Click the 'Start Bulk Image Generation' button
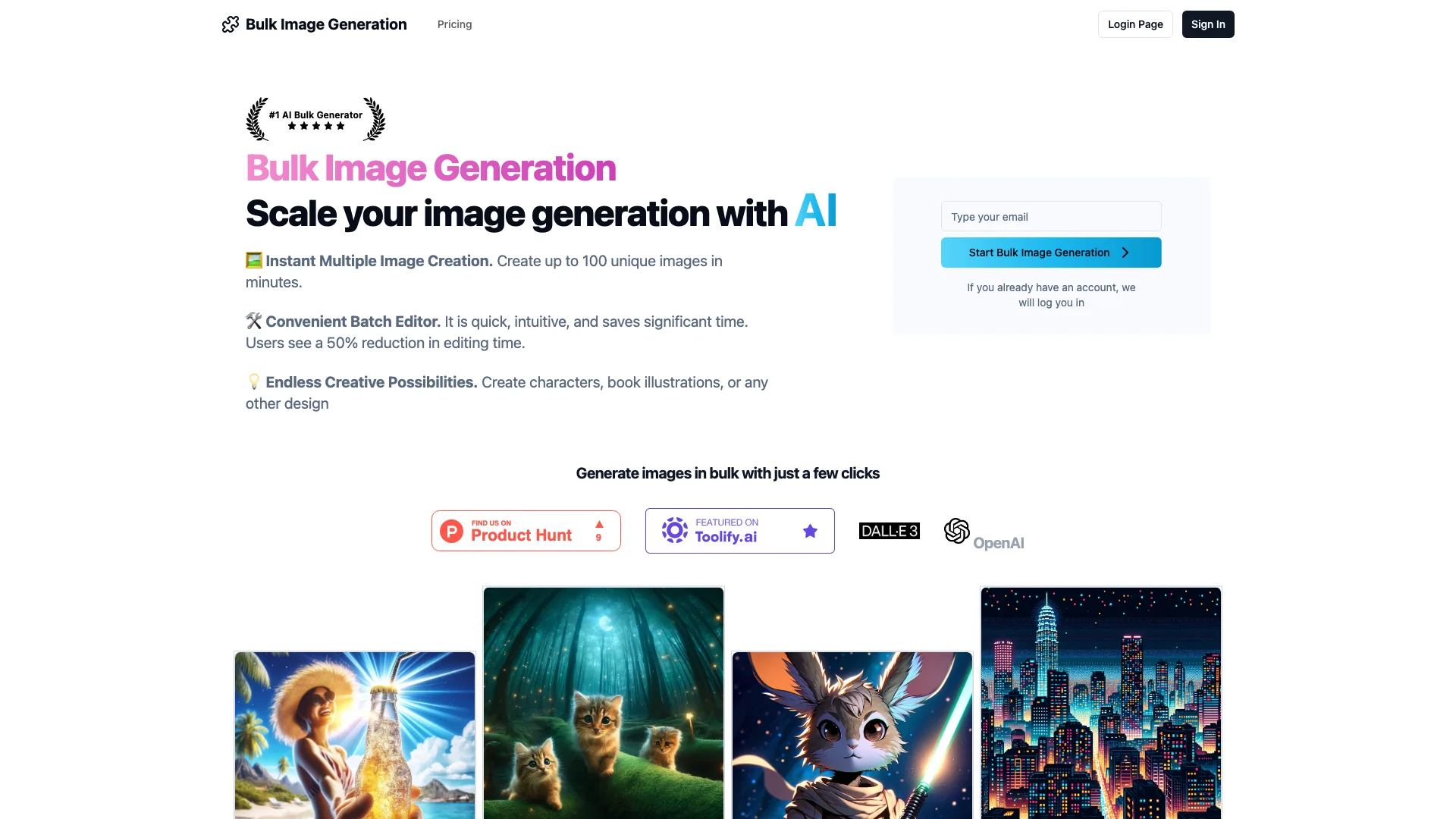1456x819 pixels. [1051, 252]
